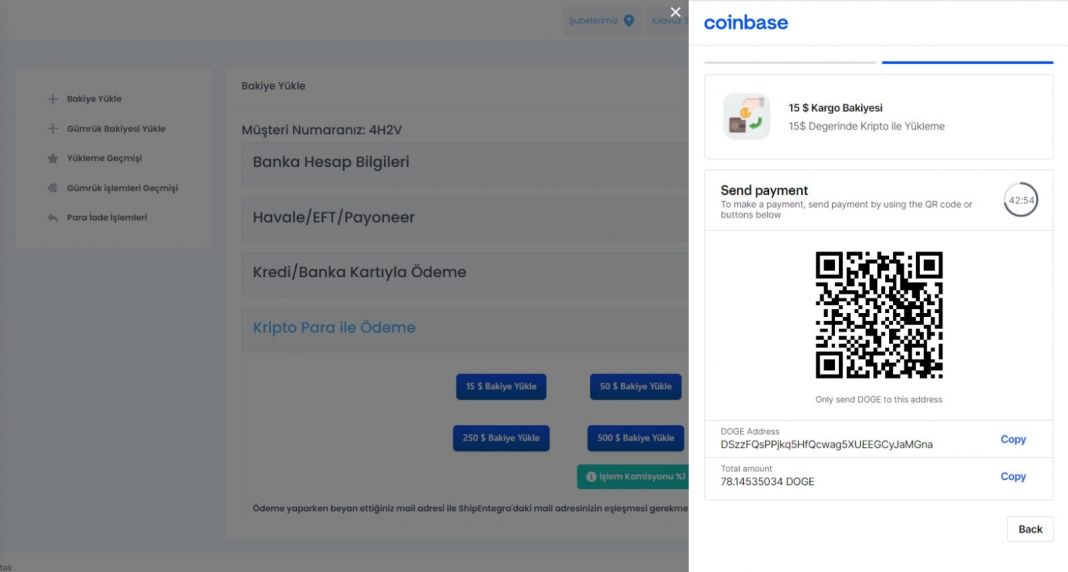The image size is (1068, 572).
Task: Click the Coinbase logo
Action: click(746, 22)
